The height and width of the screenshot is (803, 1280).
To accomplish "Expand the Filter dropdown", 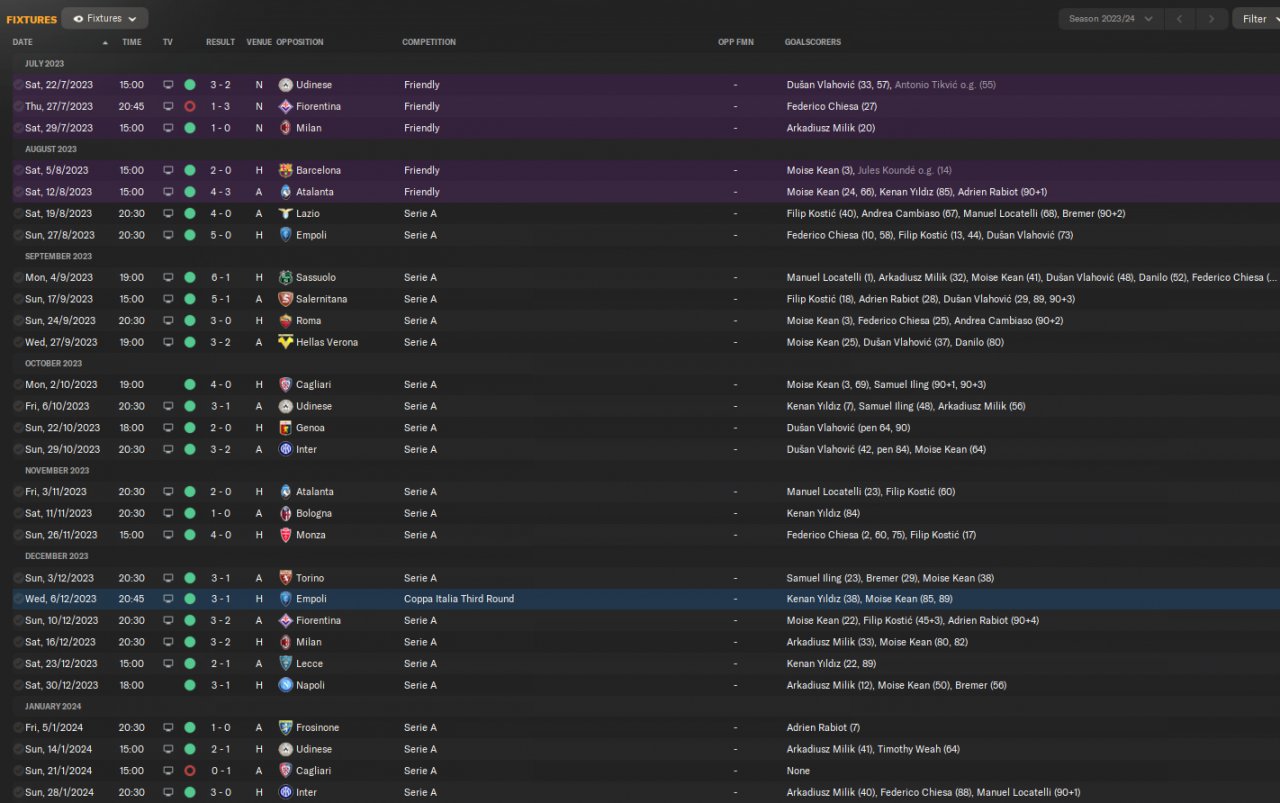I will pos(1255,19).
